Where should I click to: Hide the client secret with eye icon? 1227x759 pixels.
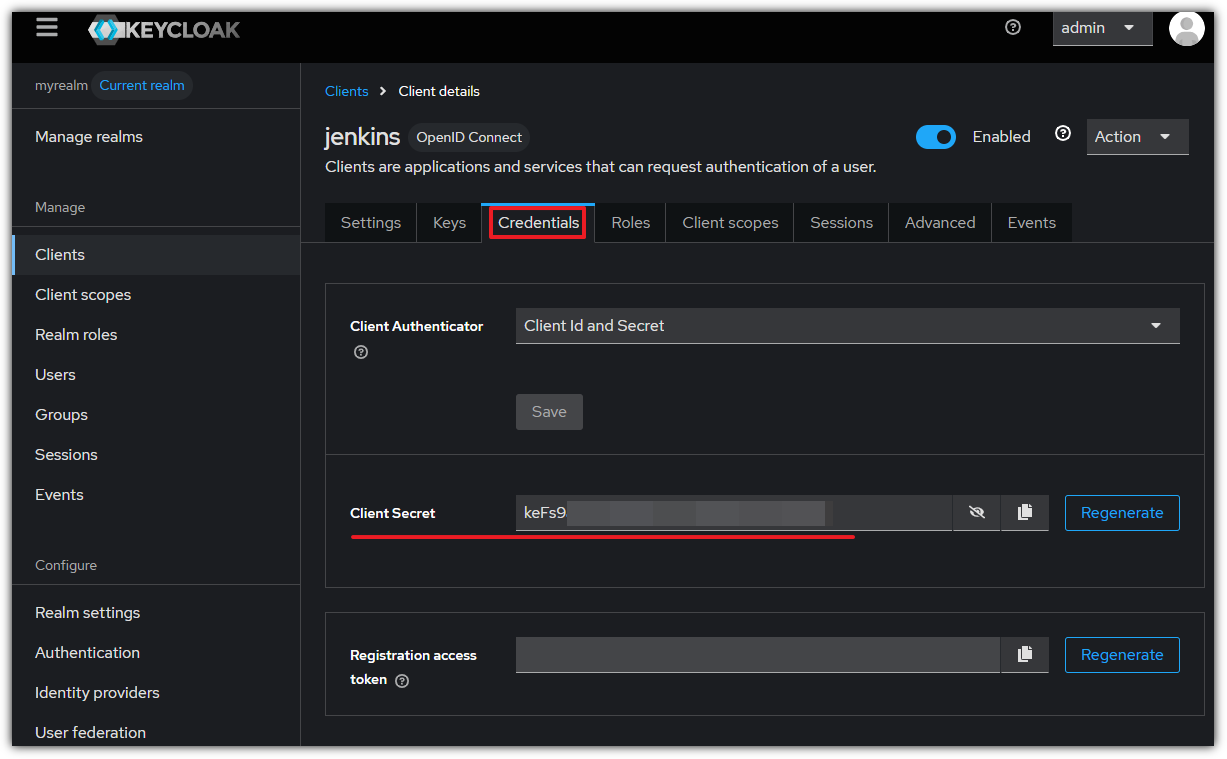977,513
